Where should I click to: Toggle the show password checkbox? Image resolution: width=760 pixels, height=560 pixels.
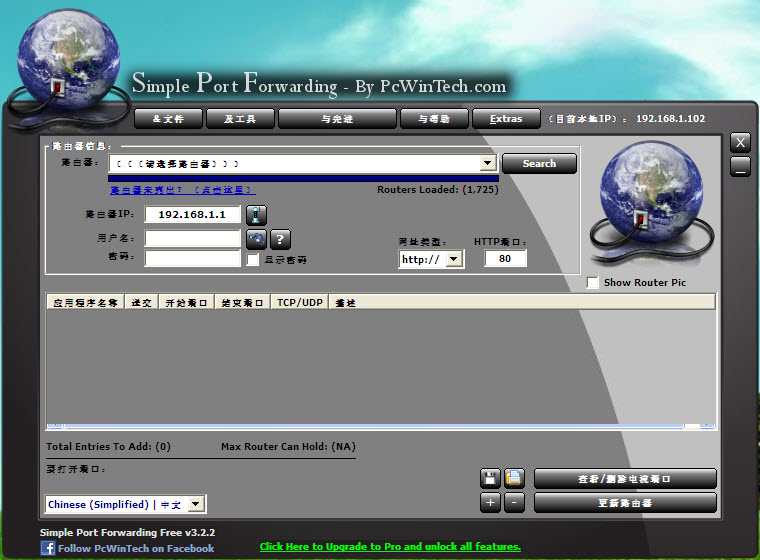pos(253,260)
